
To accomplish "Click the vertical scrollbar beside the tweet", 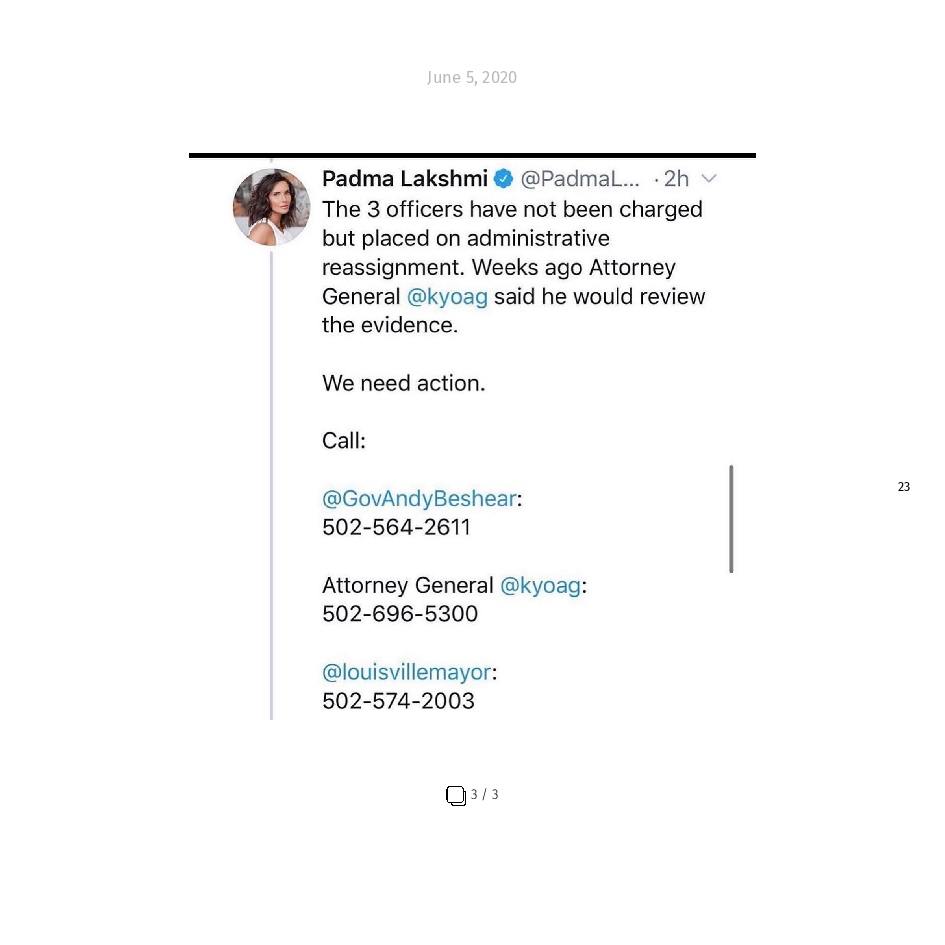I will coord(731,519).
